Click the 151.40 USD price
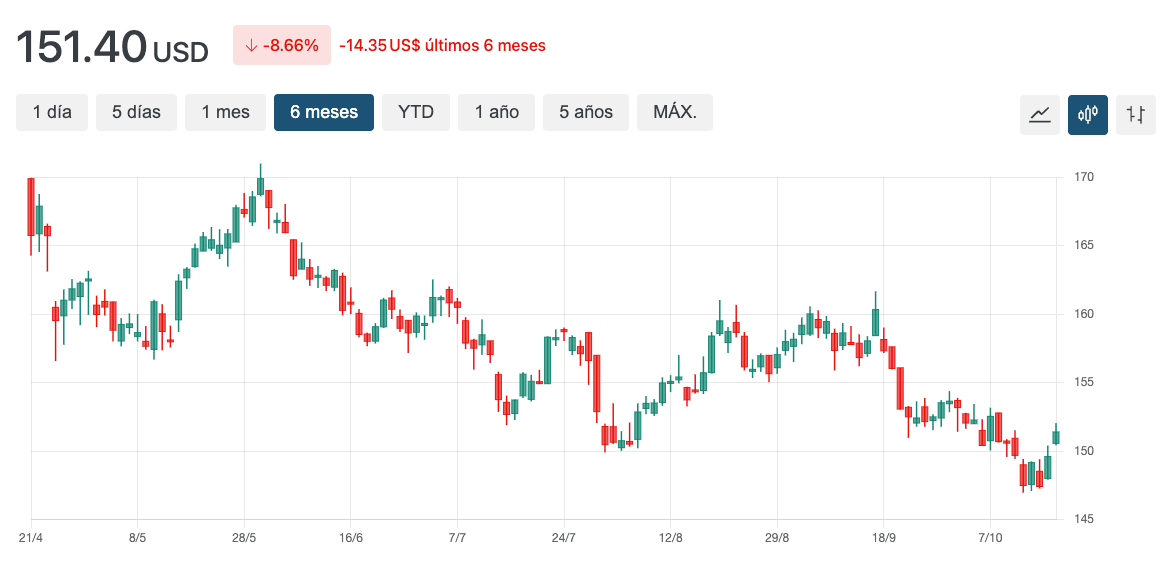The height and width of the screenshot is (565, 1167). (x=112, y=47)
